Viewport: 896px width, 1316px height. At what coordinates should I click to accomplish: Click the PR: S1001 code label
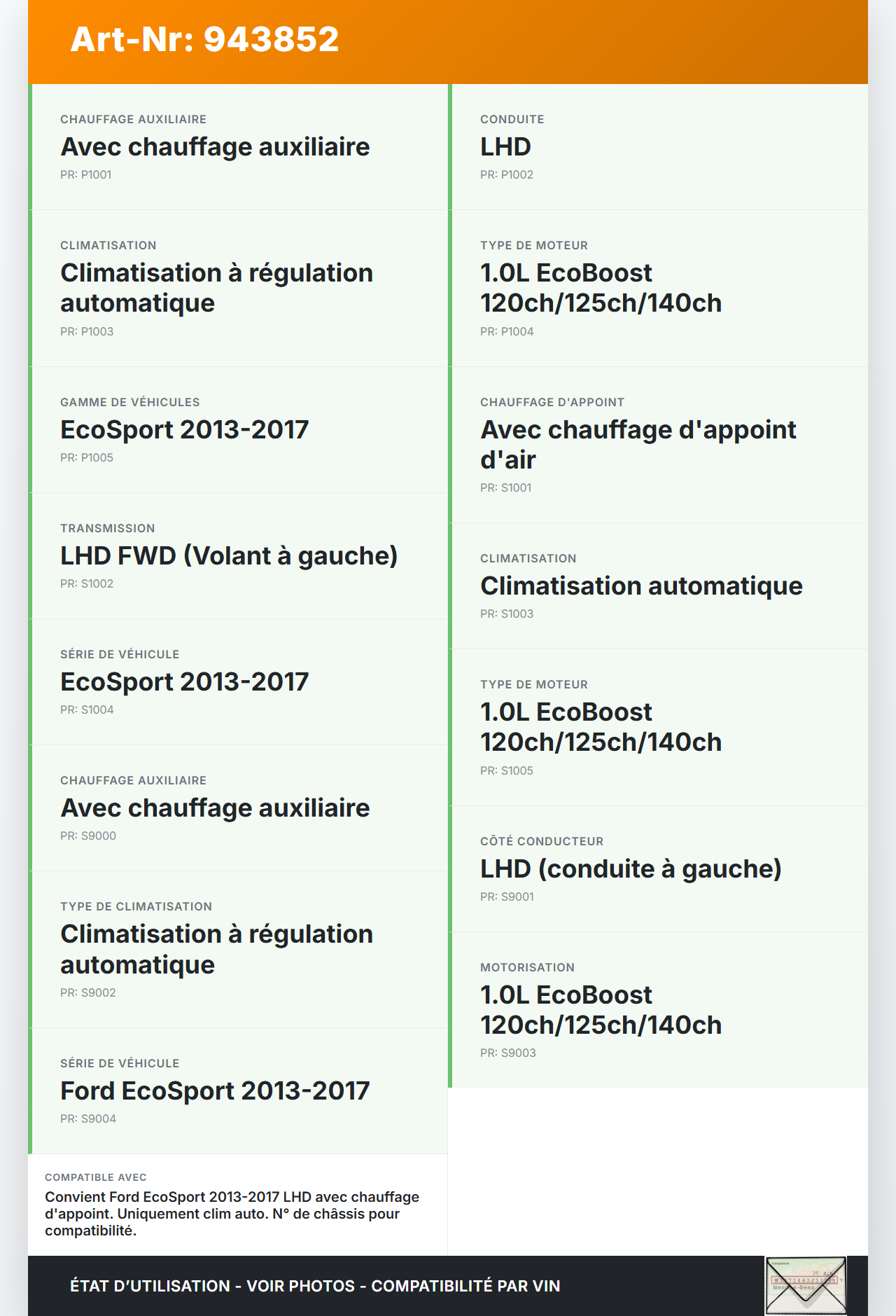click(505, 487)
